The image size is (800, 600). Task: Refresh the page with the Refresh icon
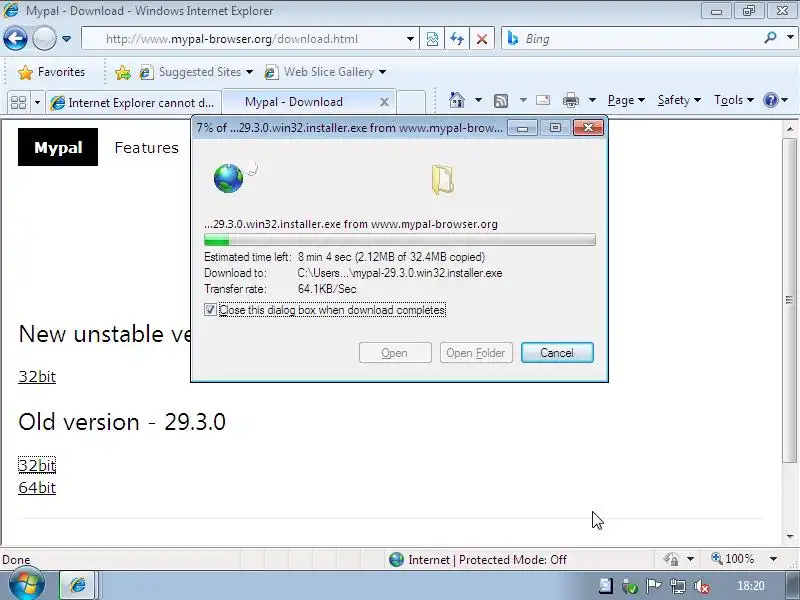[457, 39]
